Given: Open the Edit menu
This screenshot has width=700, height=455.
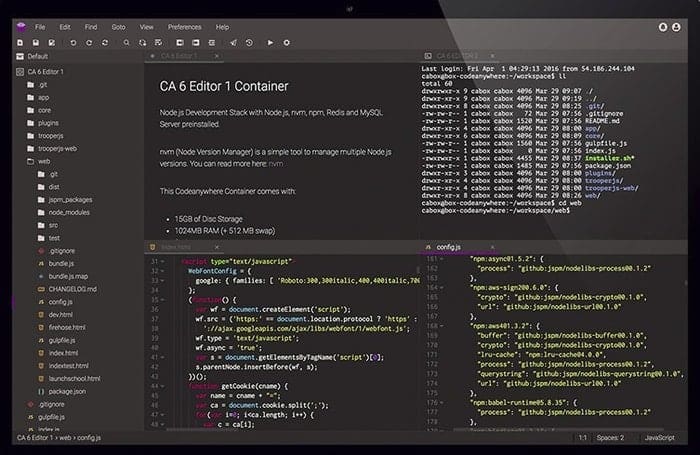Looking at the screenshot, I should [x=65, y=27].
